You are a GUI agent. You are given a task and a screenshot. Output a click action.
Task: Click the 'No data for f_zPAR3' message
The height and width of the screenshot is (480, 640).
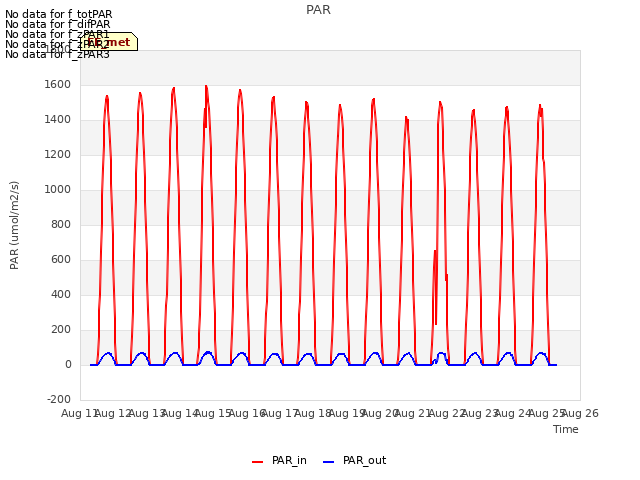[57, 54]
